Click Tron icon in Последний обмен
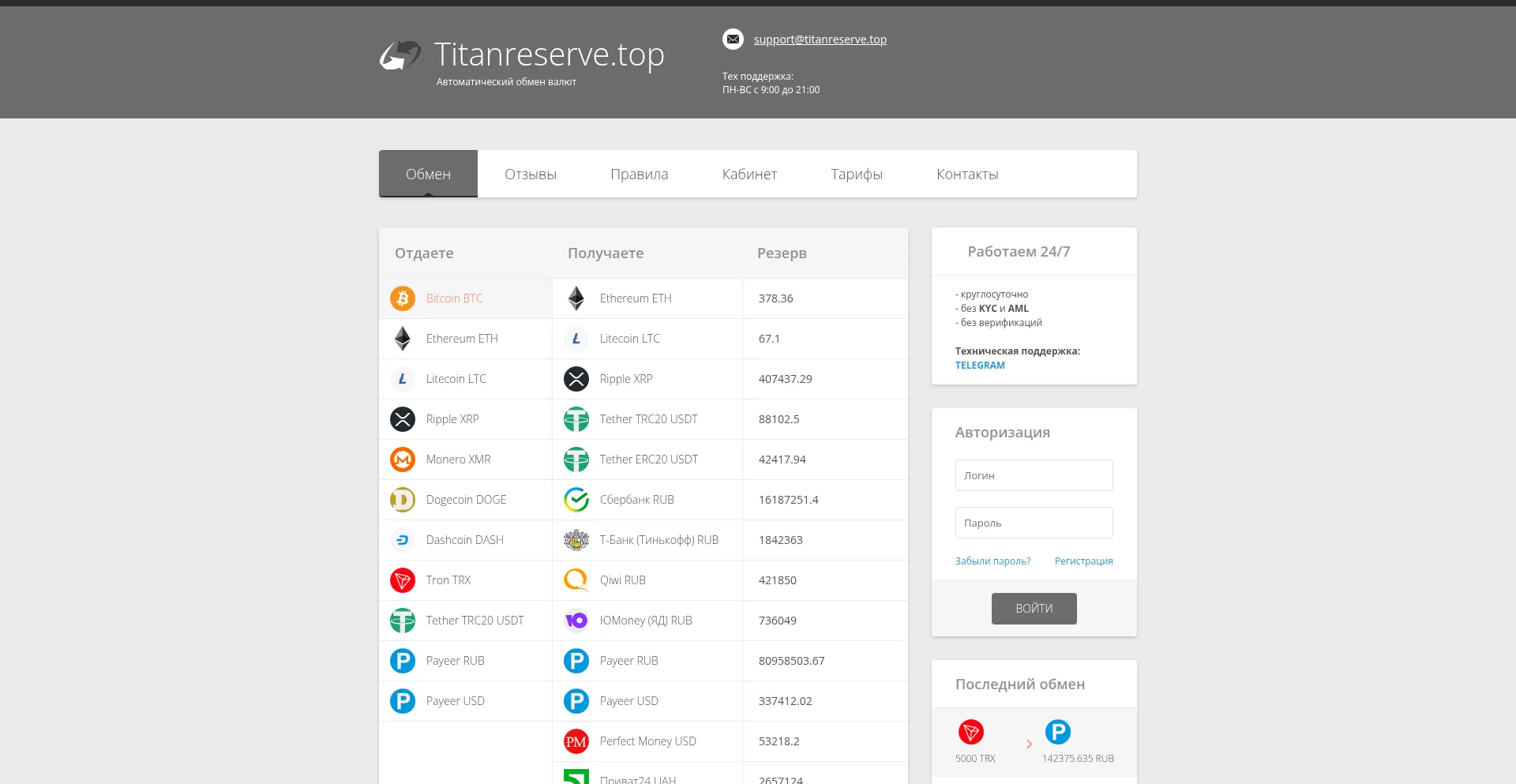The image size is (1516, 784). tap(971, 732)
